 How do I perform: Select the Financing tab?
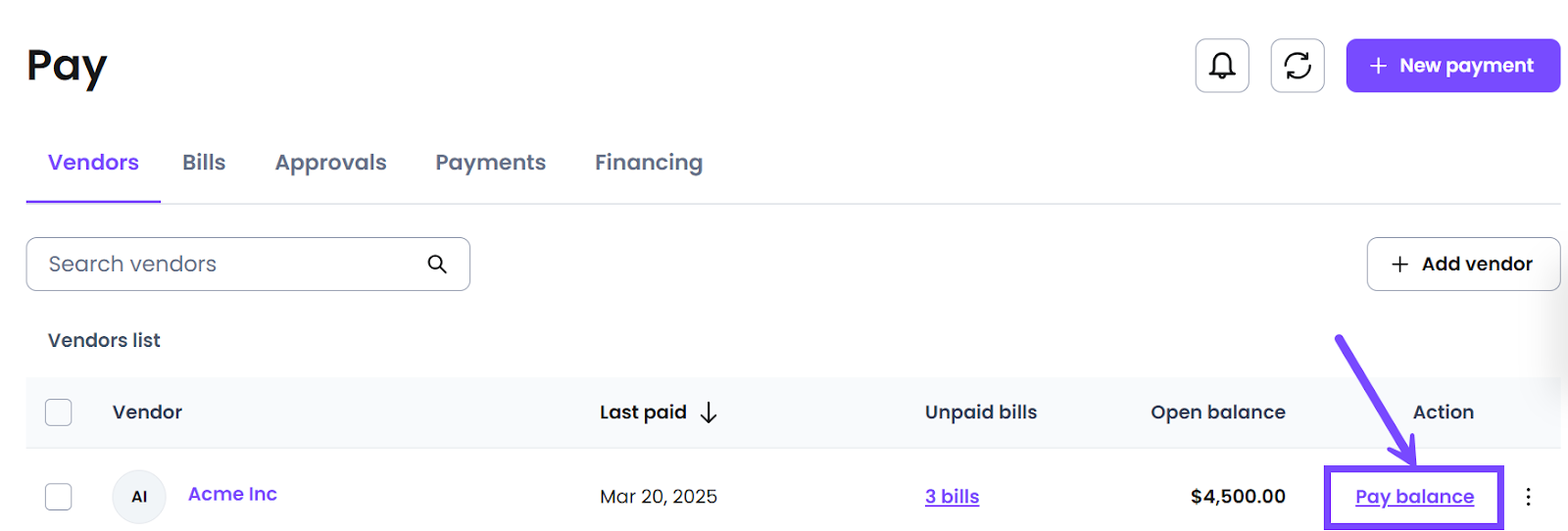pyautogui.click(x=649, y=163)
